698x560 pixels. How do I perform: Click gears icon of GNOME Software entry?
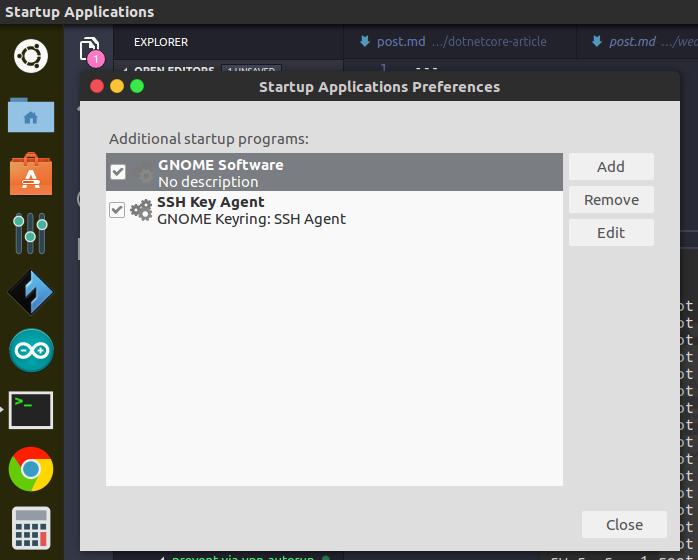(x=143, y=173)
